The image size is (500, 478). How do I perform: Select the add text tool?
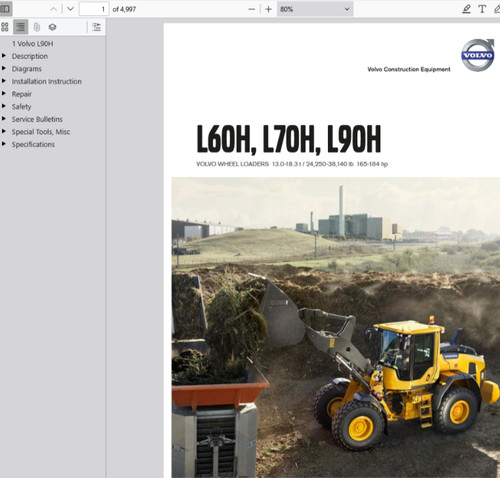482,9
